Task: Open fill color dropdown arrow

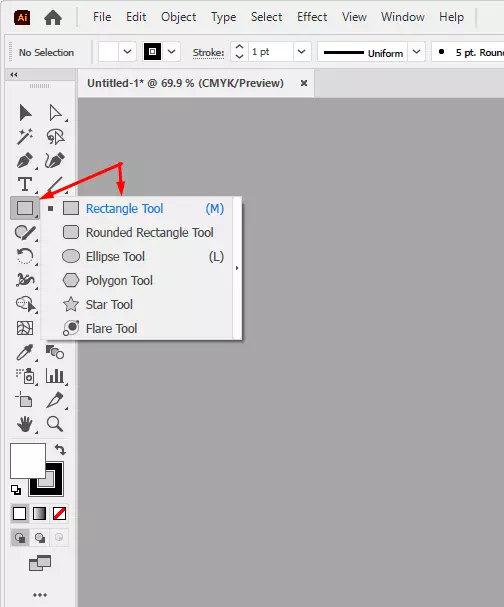Action: tap(127, 52)
